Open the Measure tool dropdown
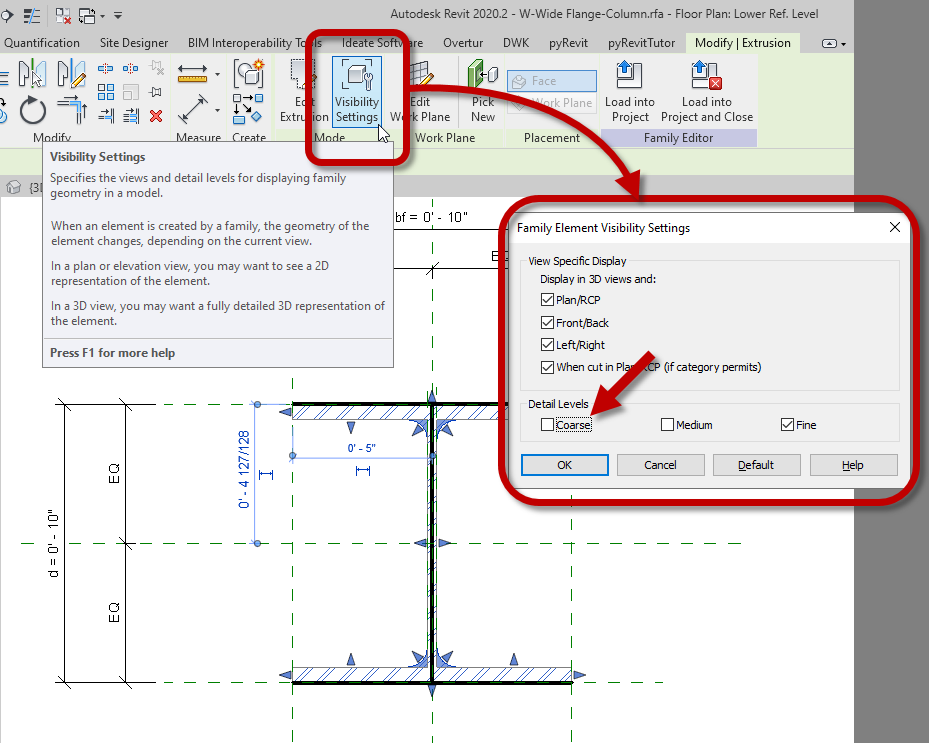Screen dimensions: 929x743 [x=218, y=73]
